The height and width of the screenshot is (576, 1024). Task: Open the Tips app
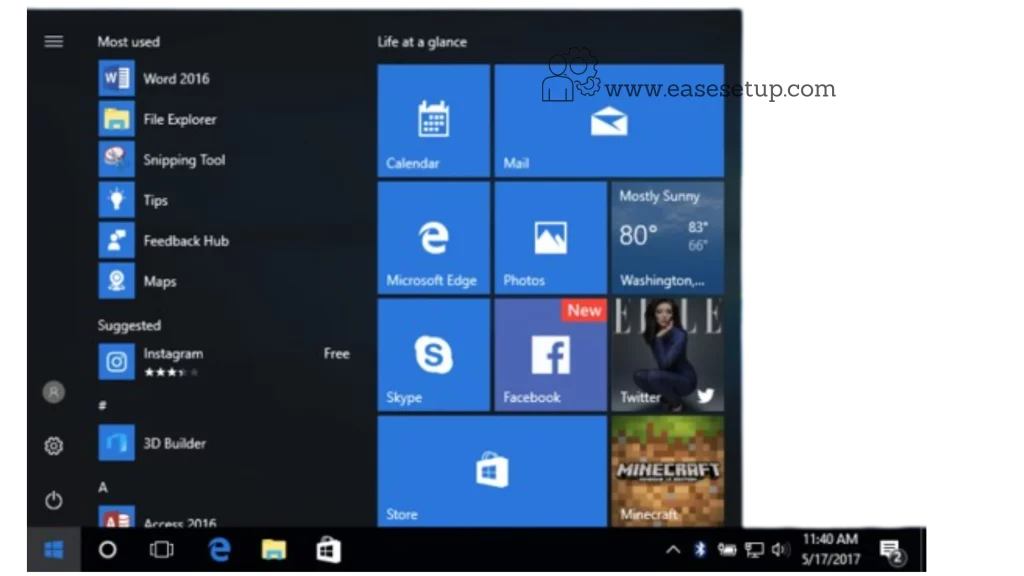(x=225, y=200)
